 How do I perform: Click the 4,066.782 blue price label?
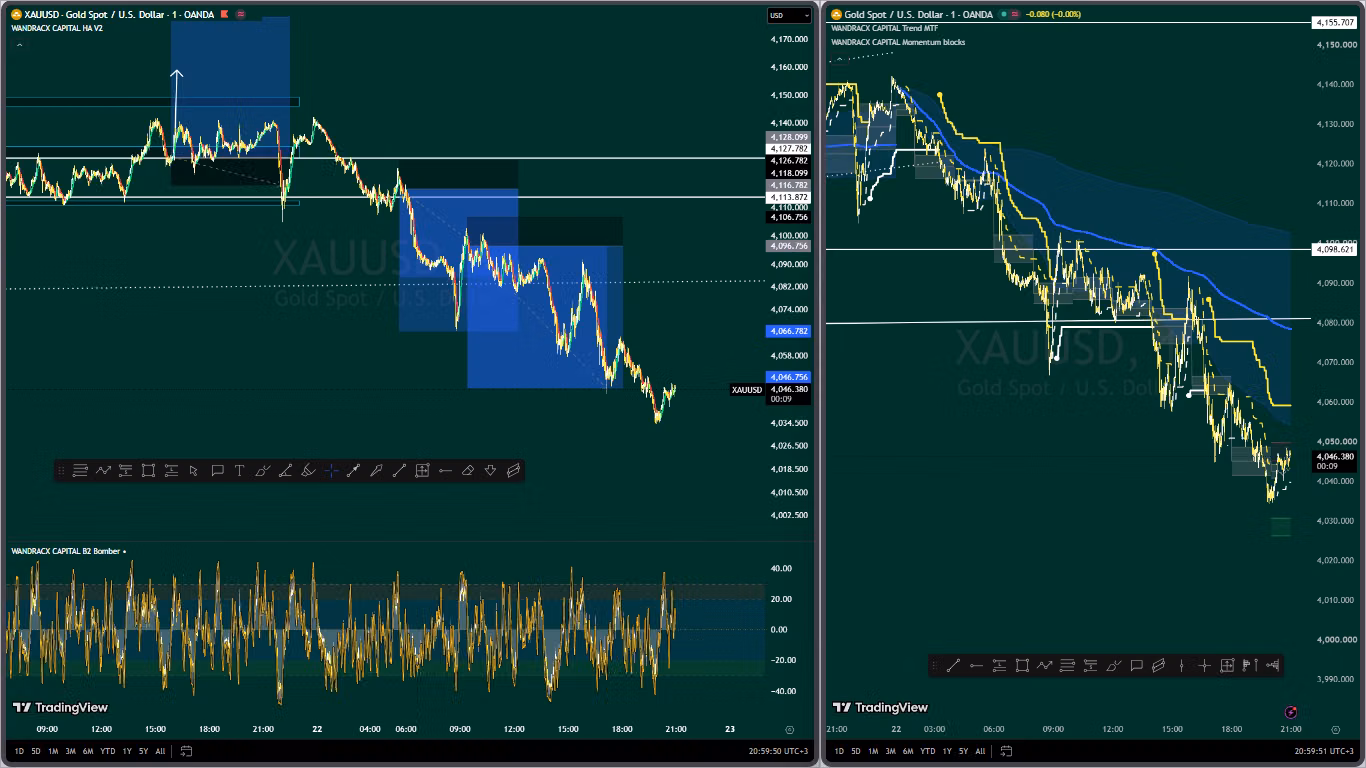click(x=788, y=331)
